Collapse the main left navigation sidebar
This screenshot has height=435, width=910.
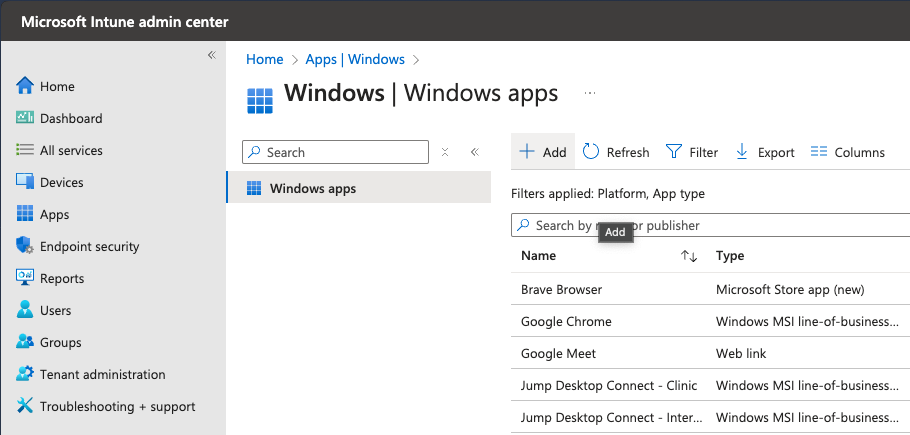point(212,55)
